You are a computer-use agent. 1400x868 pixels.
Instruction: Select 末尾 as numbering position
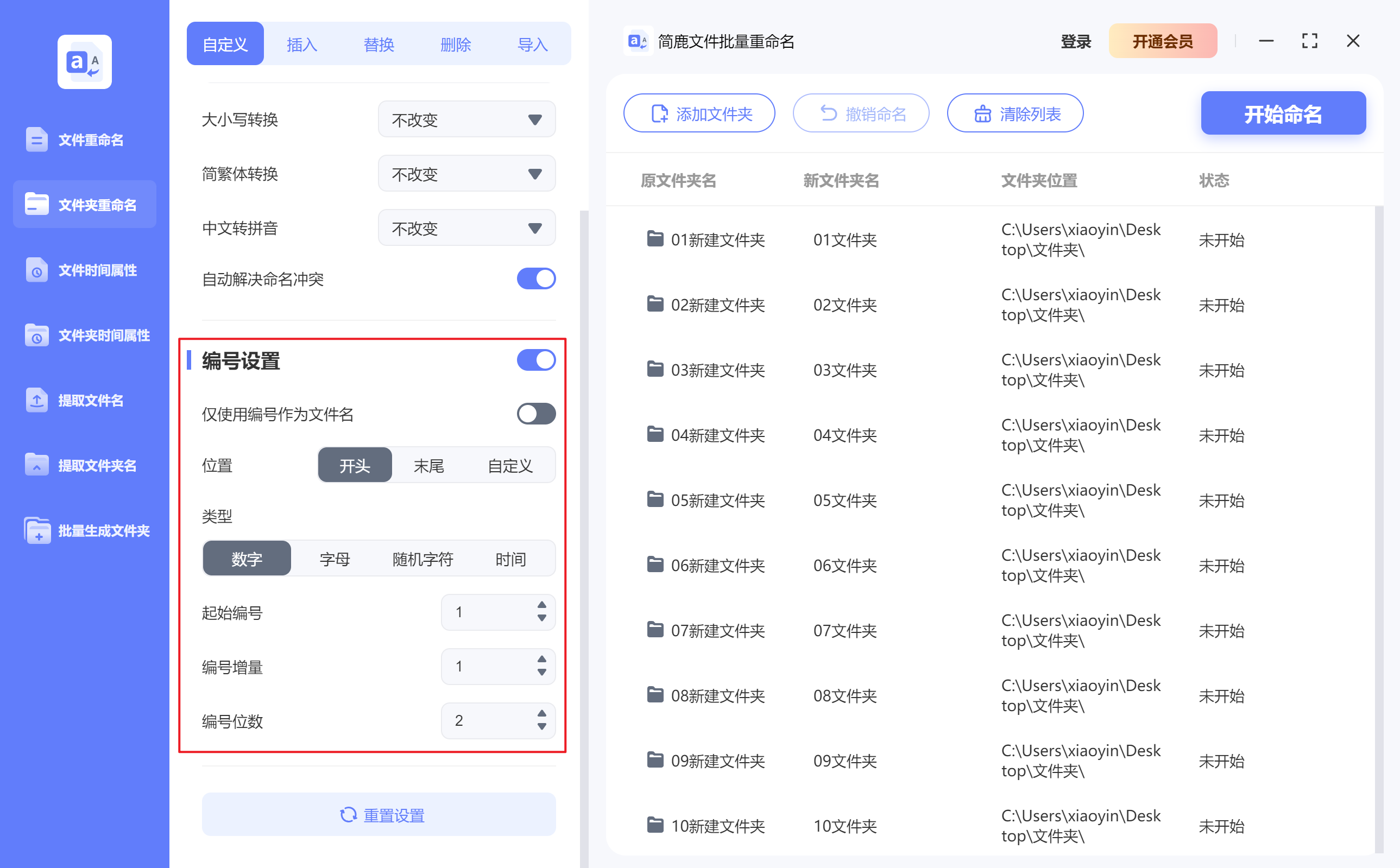428,465
